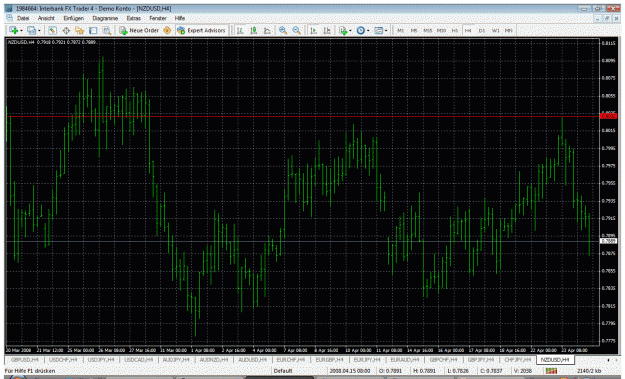Toggle the Data Window crosshair icon
625x379 pixels.
tap(66, 30)
